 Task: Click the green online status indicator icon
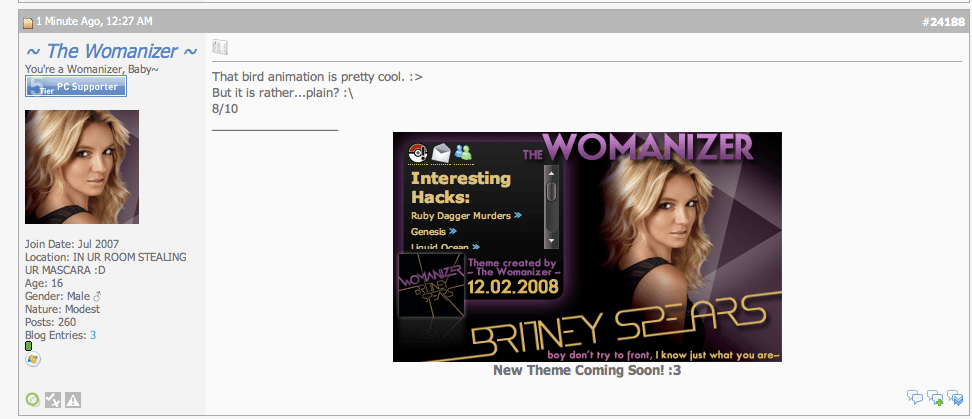pos(33,400)
